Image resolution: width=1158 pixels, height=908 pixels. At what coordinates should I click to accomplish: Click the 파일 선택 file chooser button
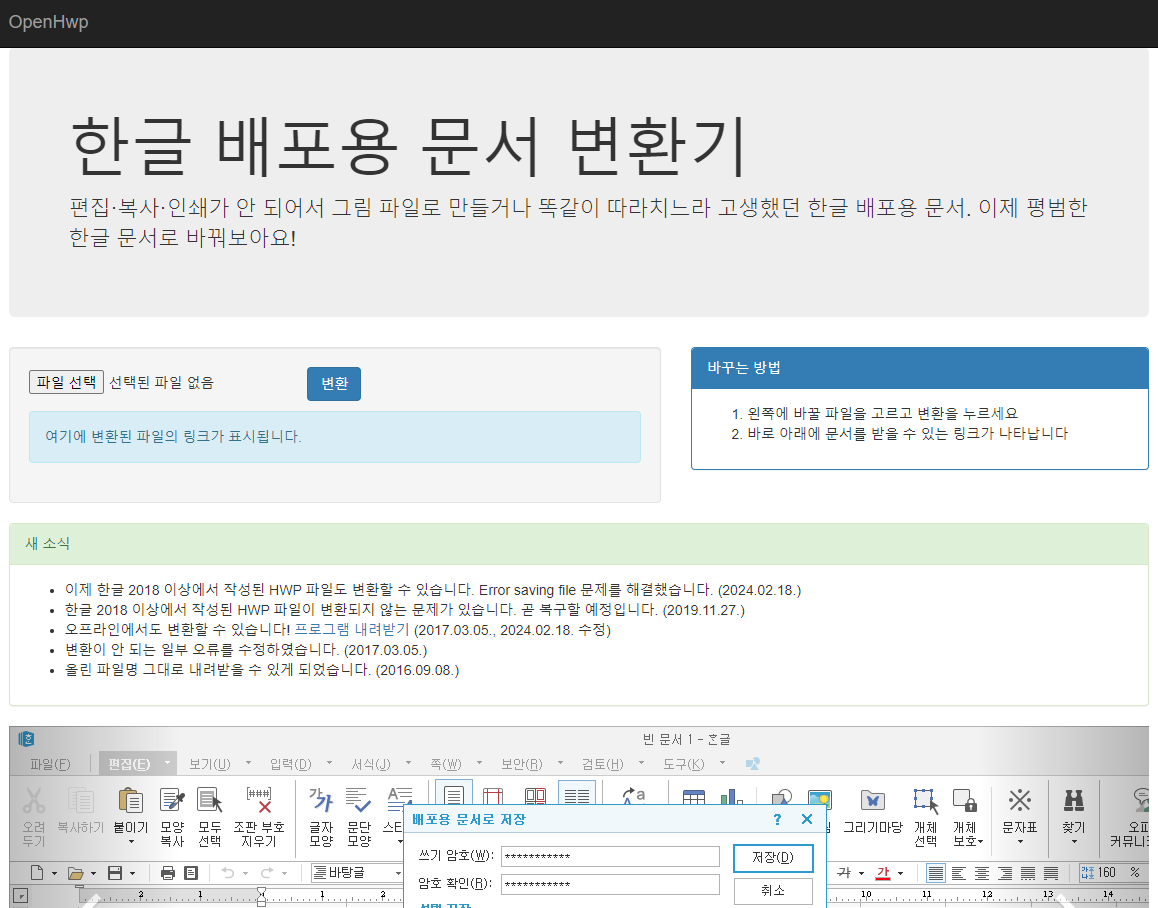pyautogui.click(x=66, y=382)
